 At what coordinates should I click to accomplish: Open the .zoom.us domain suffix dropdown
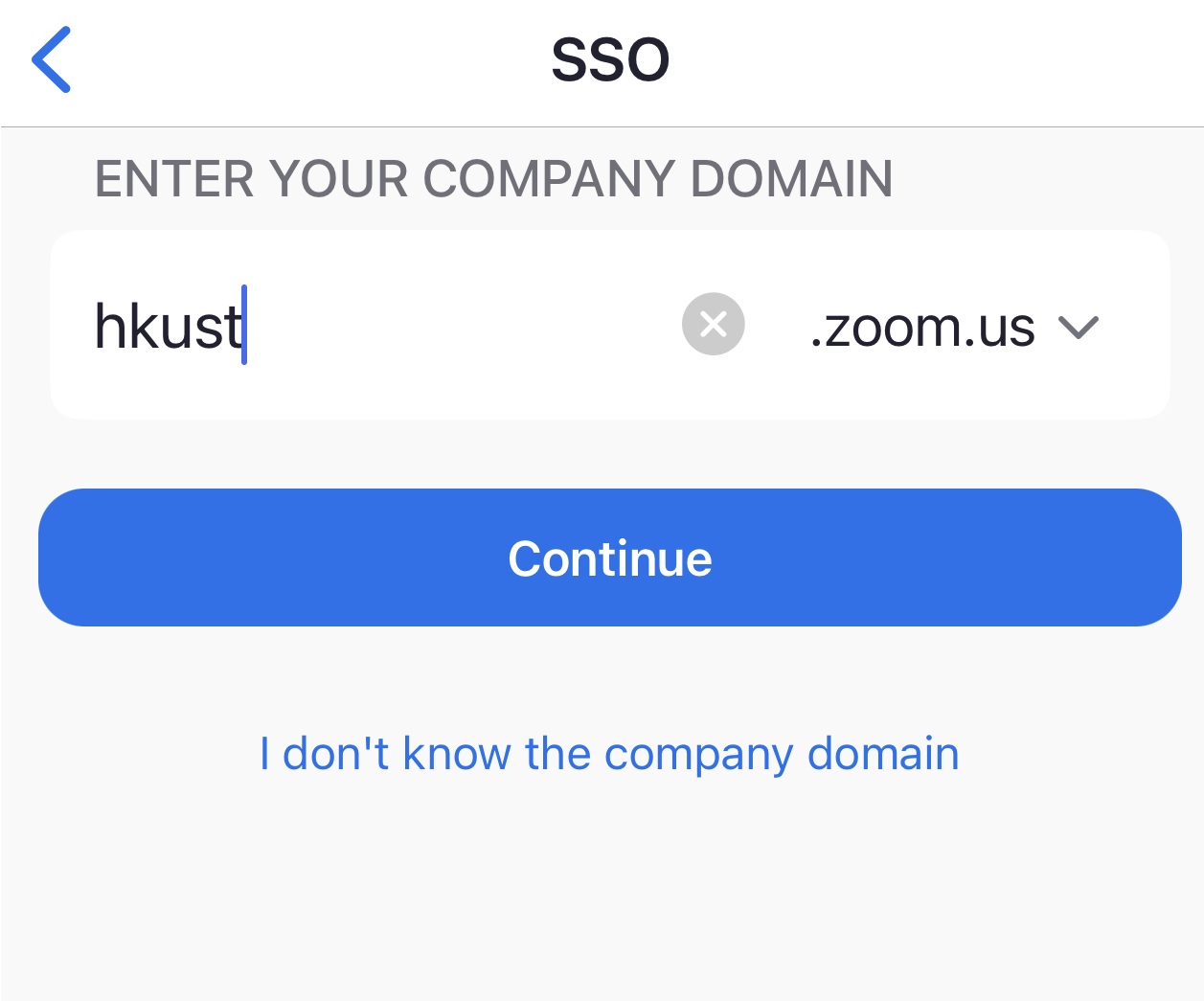[954, 327]
